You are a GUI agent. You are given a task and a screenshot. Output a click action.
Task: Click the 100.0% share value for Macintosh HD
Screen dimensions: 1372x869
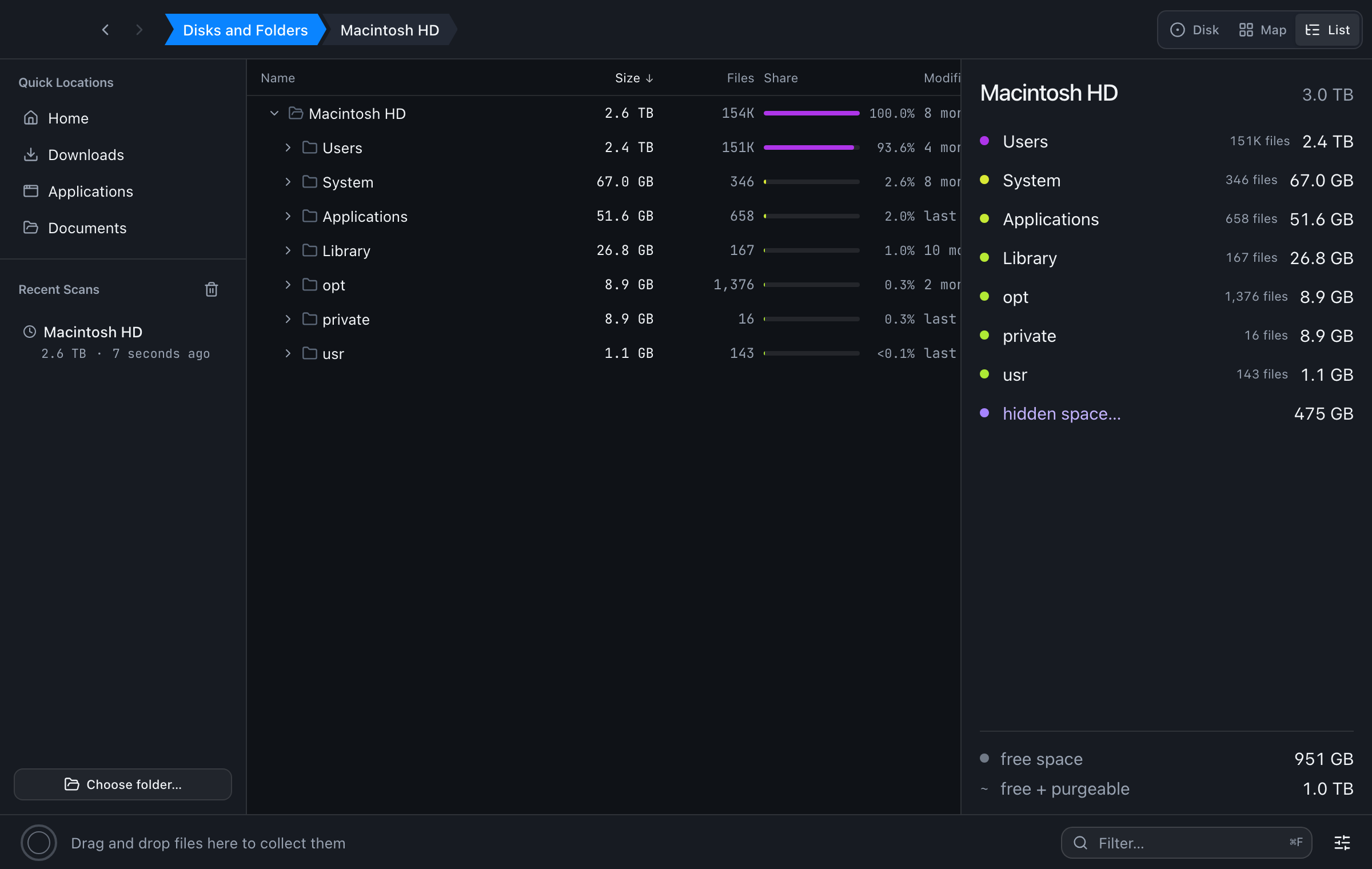coord(892,113)
